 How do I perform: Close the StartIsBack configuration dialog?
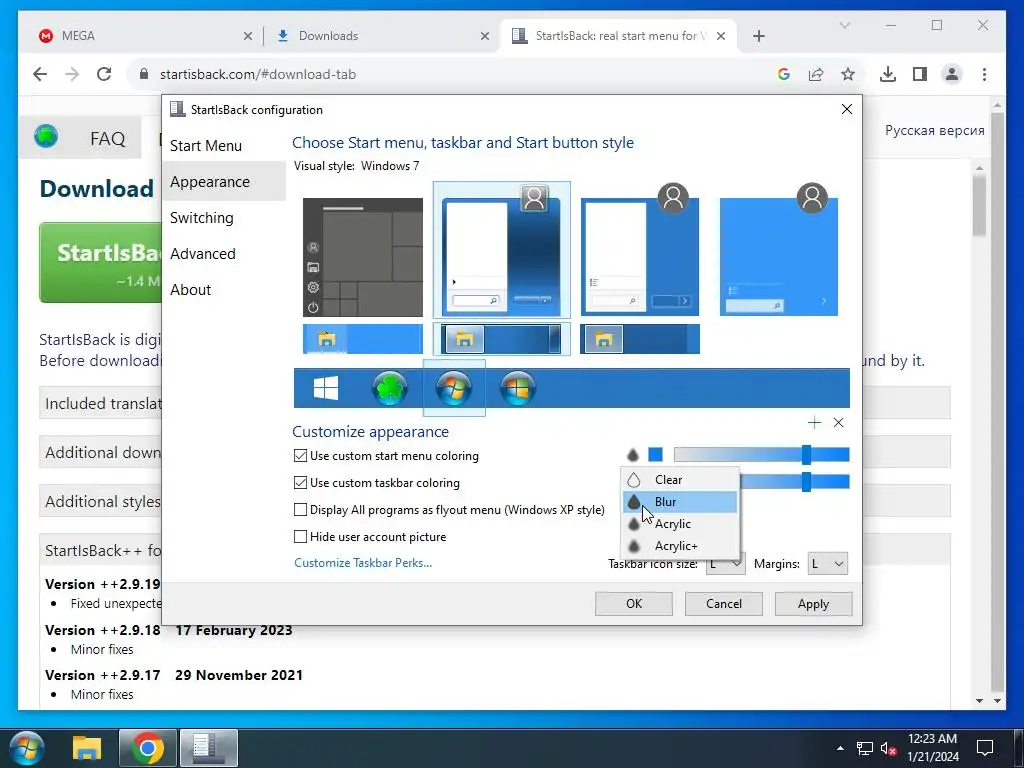point(846,109)
